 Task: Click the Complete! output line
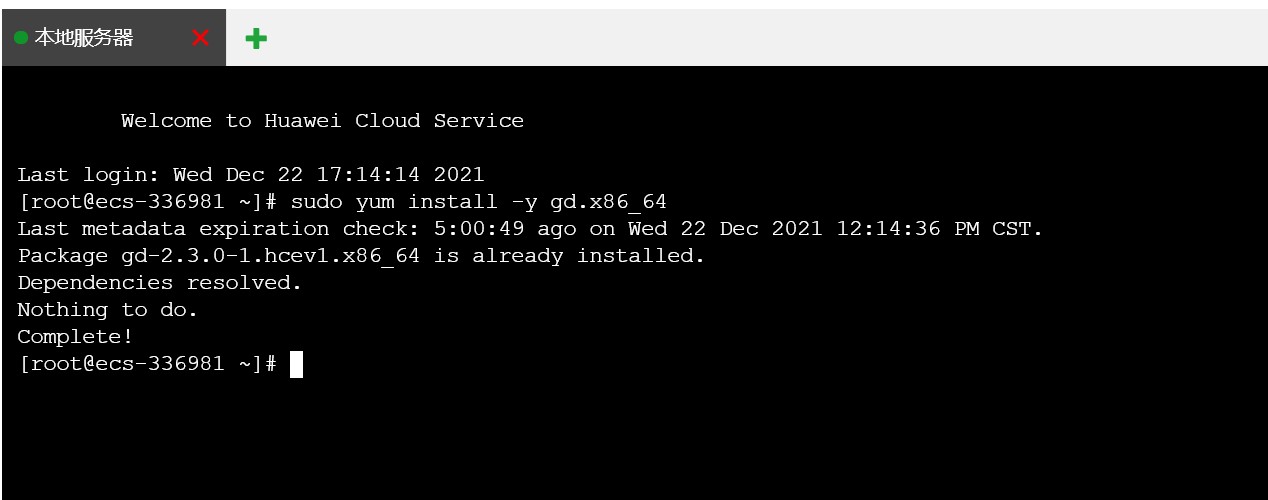[x=75, y=337]
